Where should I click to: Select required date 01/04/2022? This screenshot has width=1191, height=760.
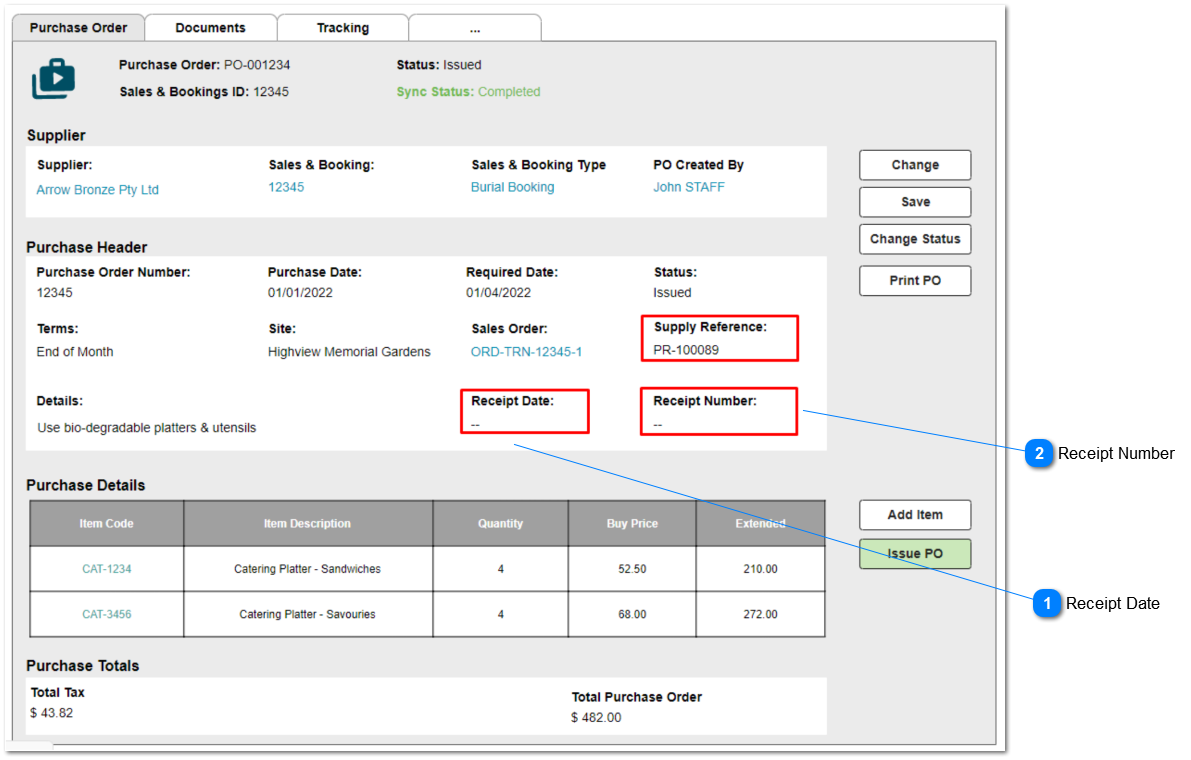pos(498,293)
